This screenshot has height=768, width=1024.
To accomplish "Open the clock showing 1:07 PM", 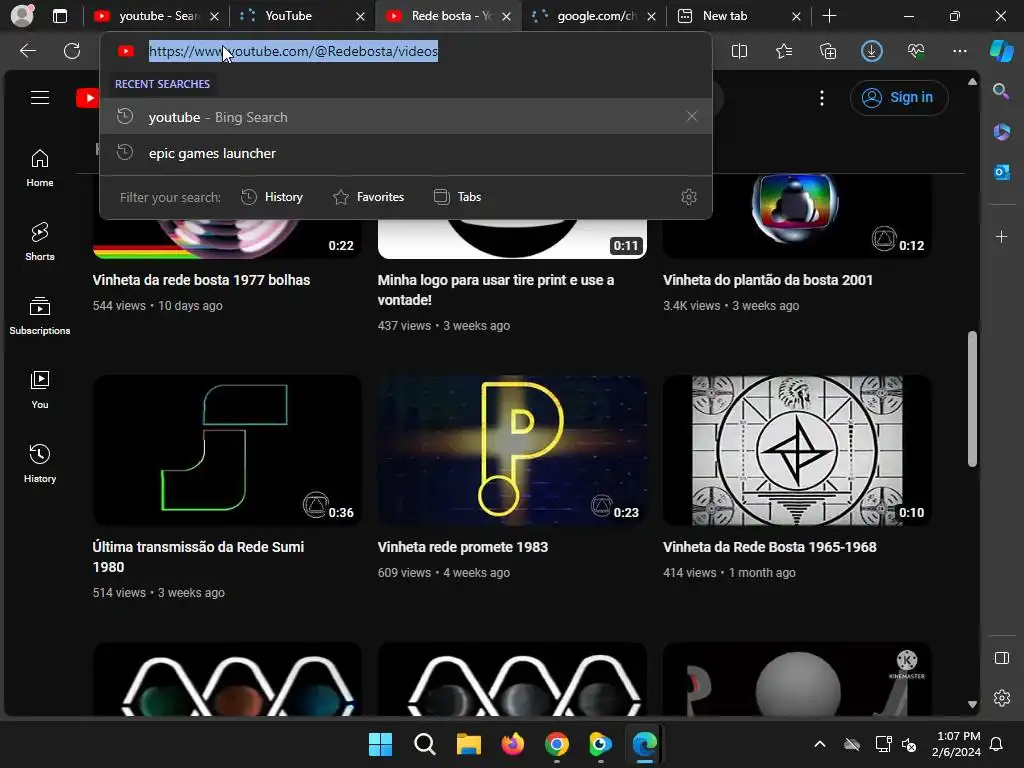I will pyautogui.click(x=956, y=744).
